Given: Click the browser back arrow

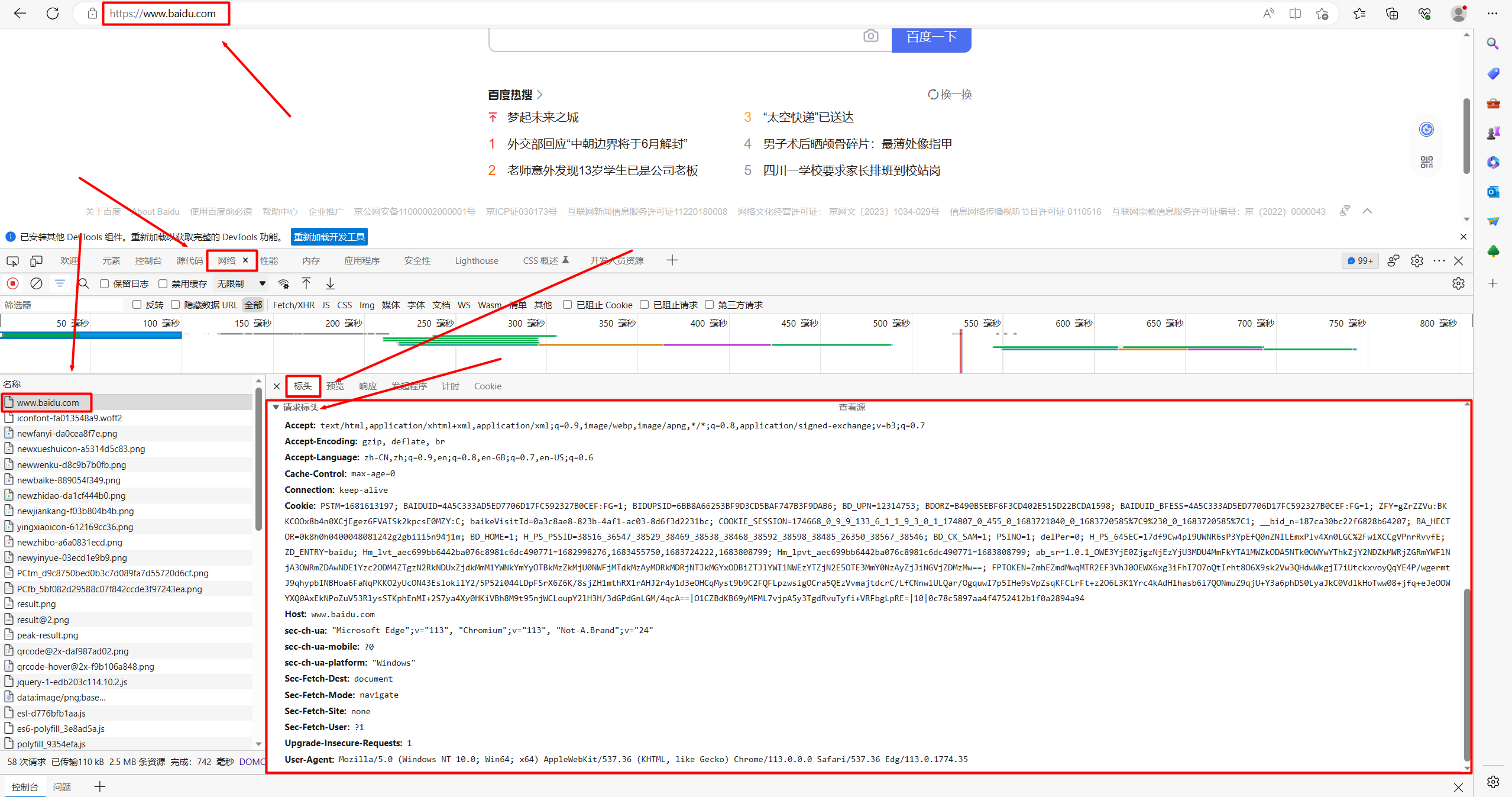Looking at the screenshot, I should [x=20, y=13].
